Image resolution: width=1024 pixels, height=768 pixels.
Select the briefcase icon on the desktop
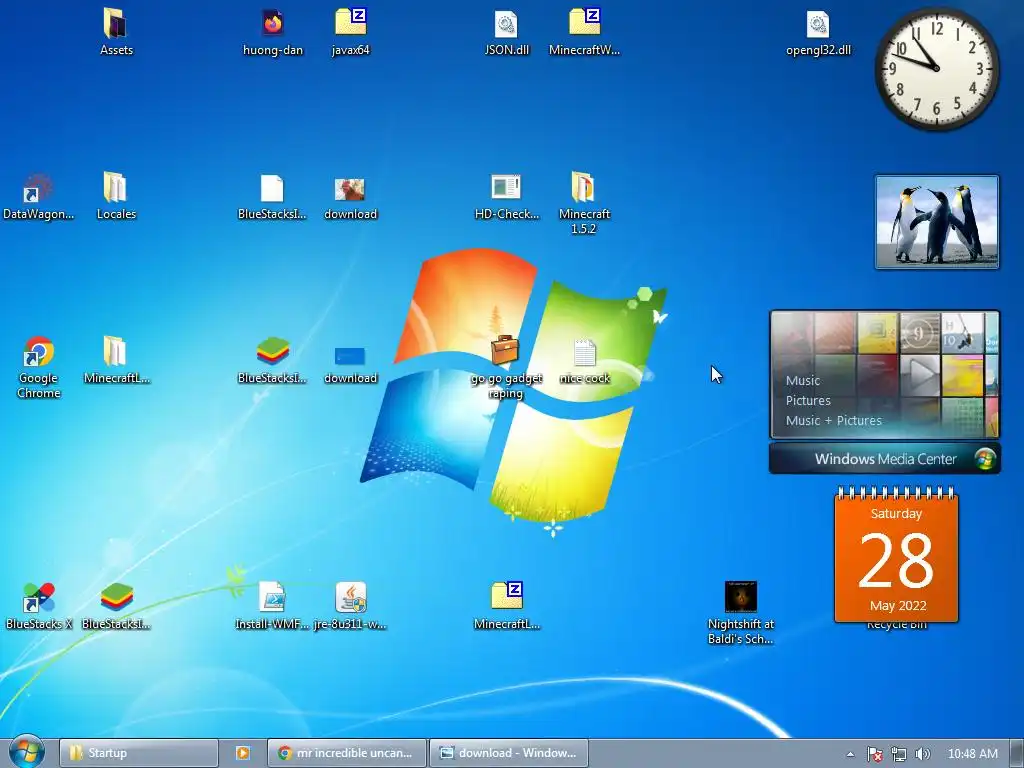pyautogui.click(x=505, y=351)
